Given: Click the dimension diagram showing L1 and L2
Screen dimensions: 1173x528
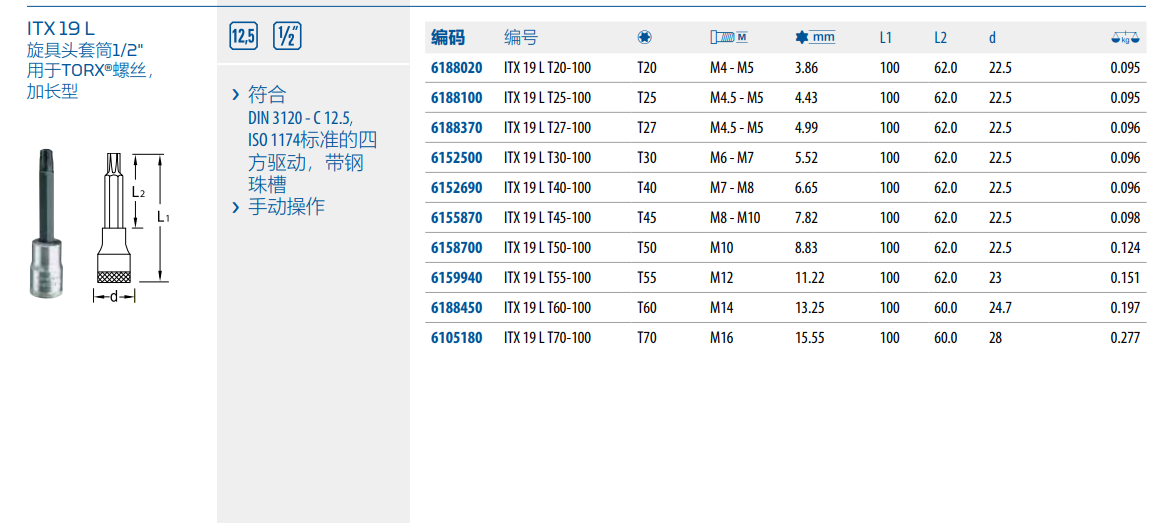Looking at the screenshot, I should click(130, 225).
